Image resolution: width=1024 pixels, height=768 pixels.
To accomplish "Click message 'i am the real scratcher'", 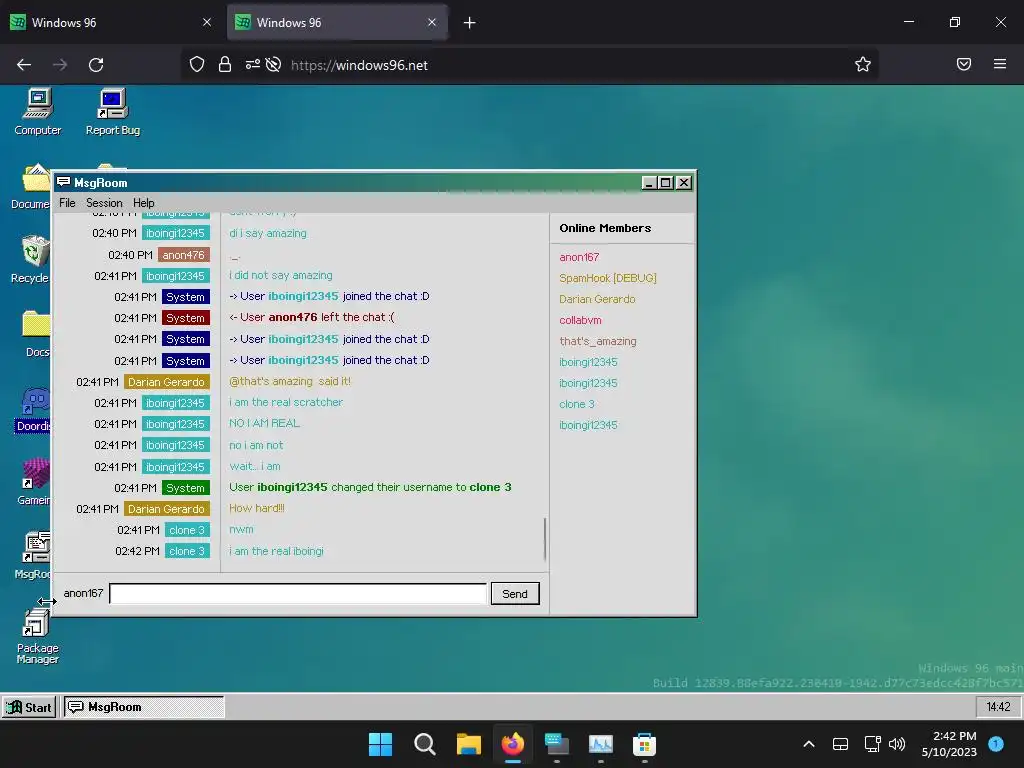I will point(285,402).
